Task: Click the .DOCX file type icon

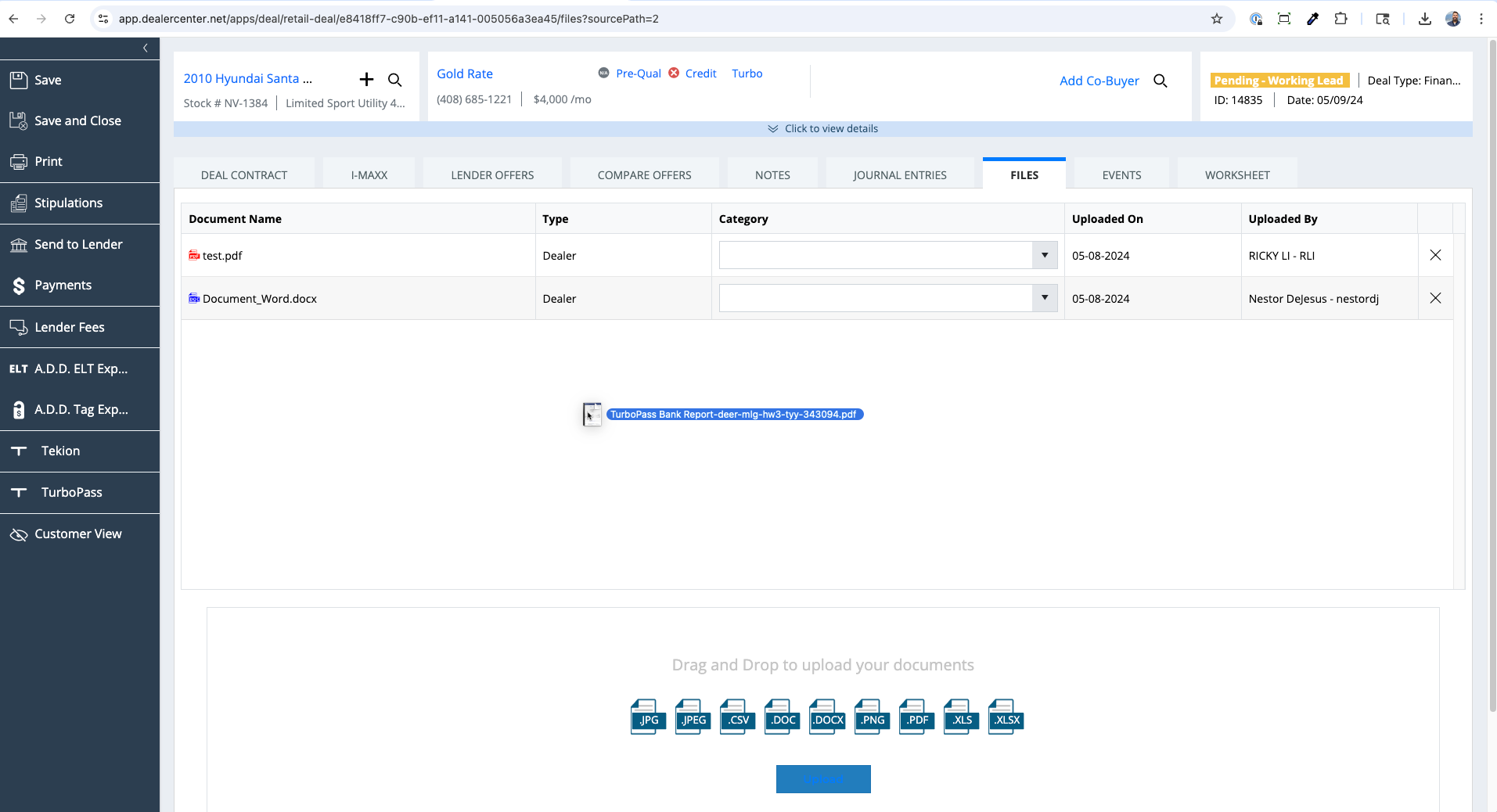Action: point(827,717)
